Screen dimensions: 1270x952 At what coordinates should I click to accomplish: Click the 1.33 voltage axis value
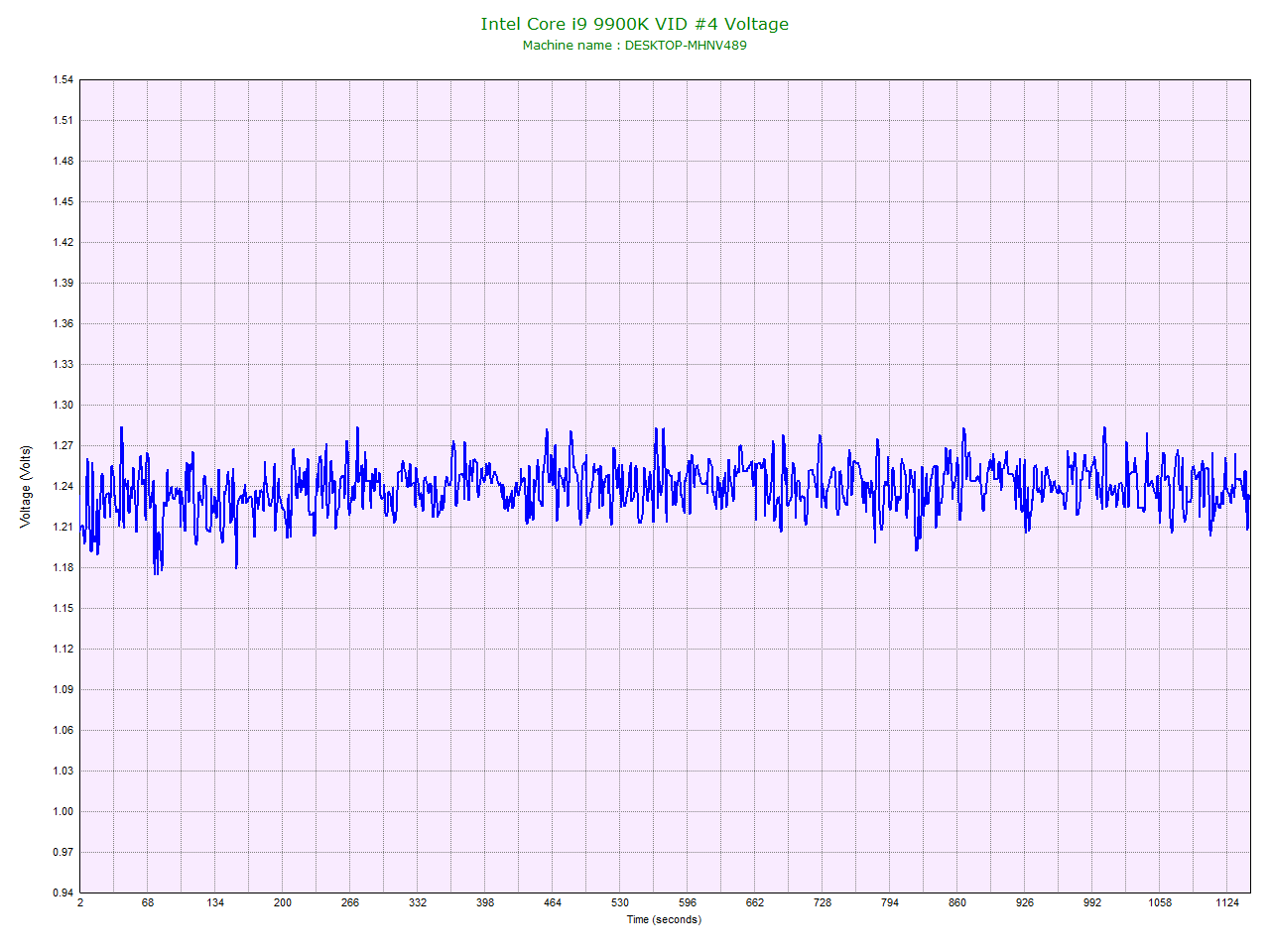(x=63, y=365)
